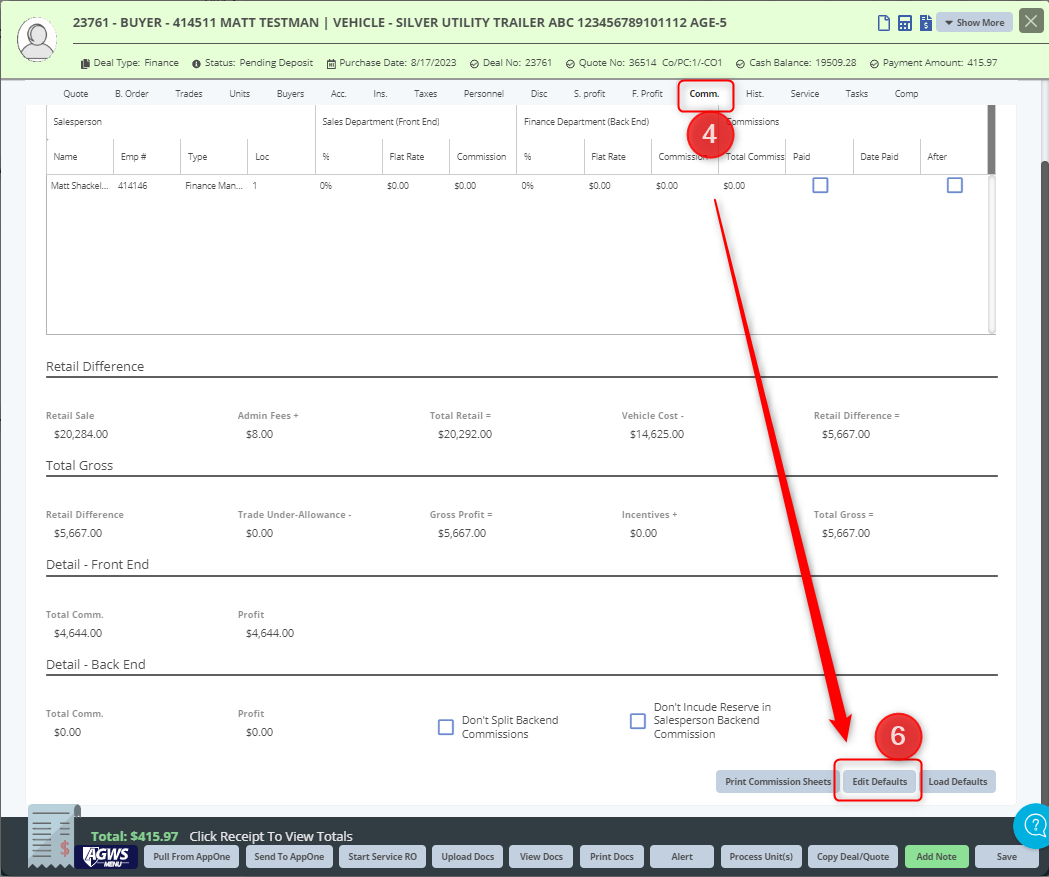
Task: Click the Date Paid column header
Action: pos(887,157)
